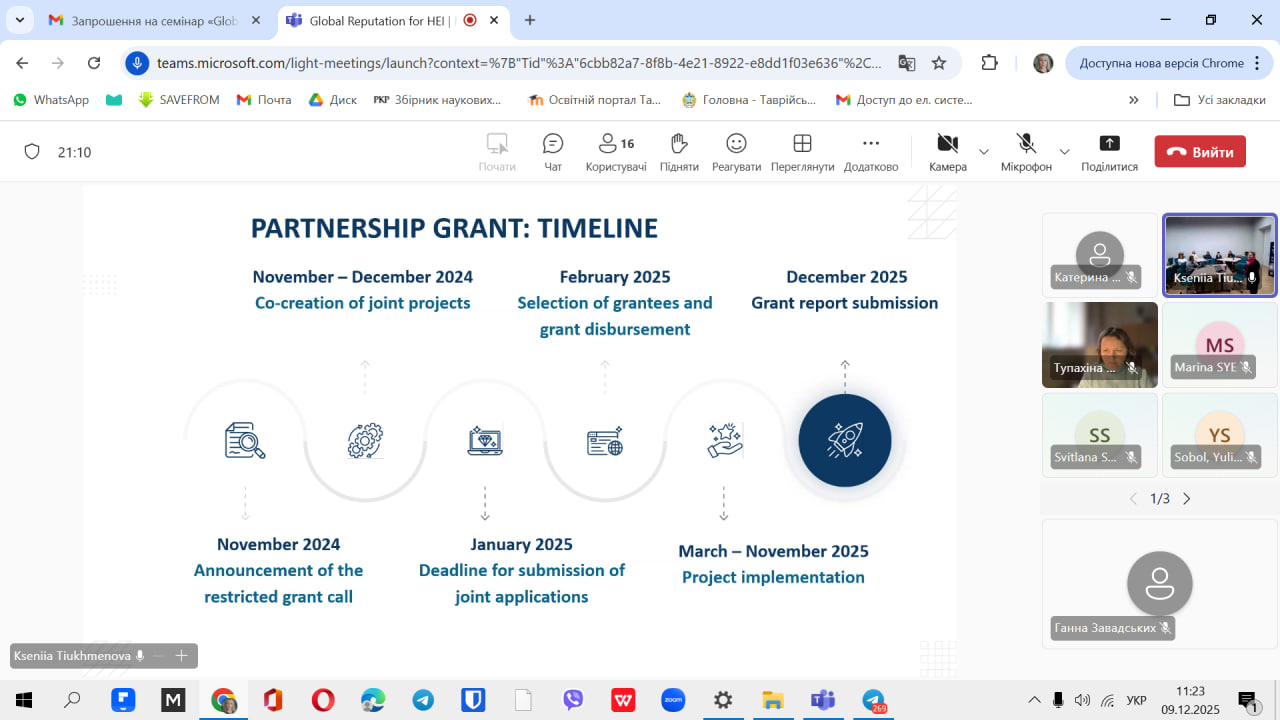1280x720 pixels.
Task: Open the Chrome extensions puzzle menu
Action: coord(989,63)
